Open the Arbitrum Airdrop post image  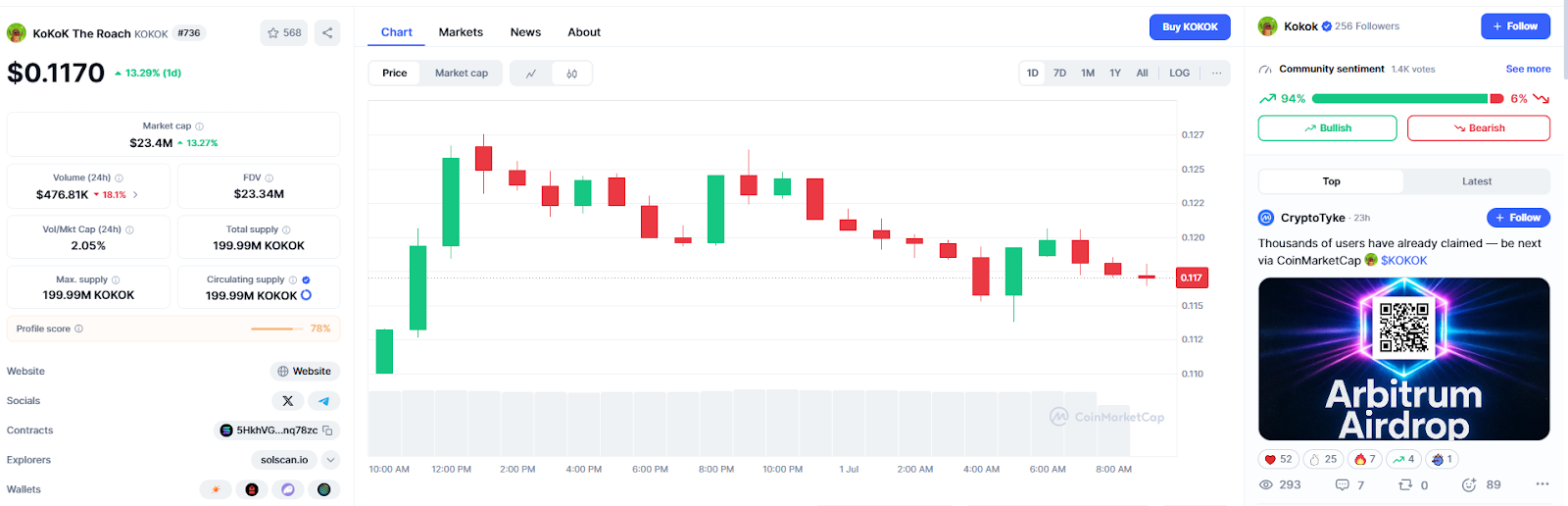(1403, 359)
